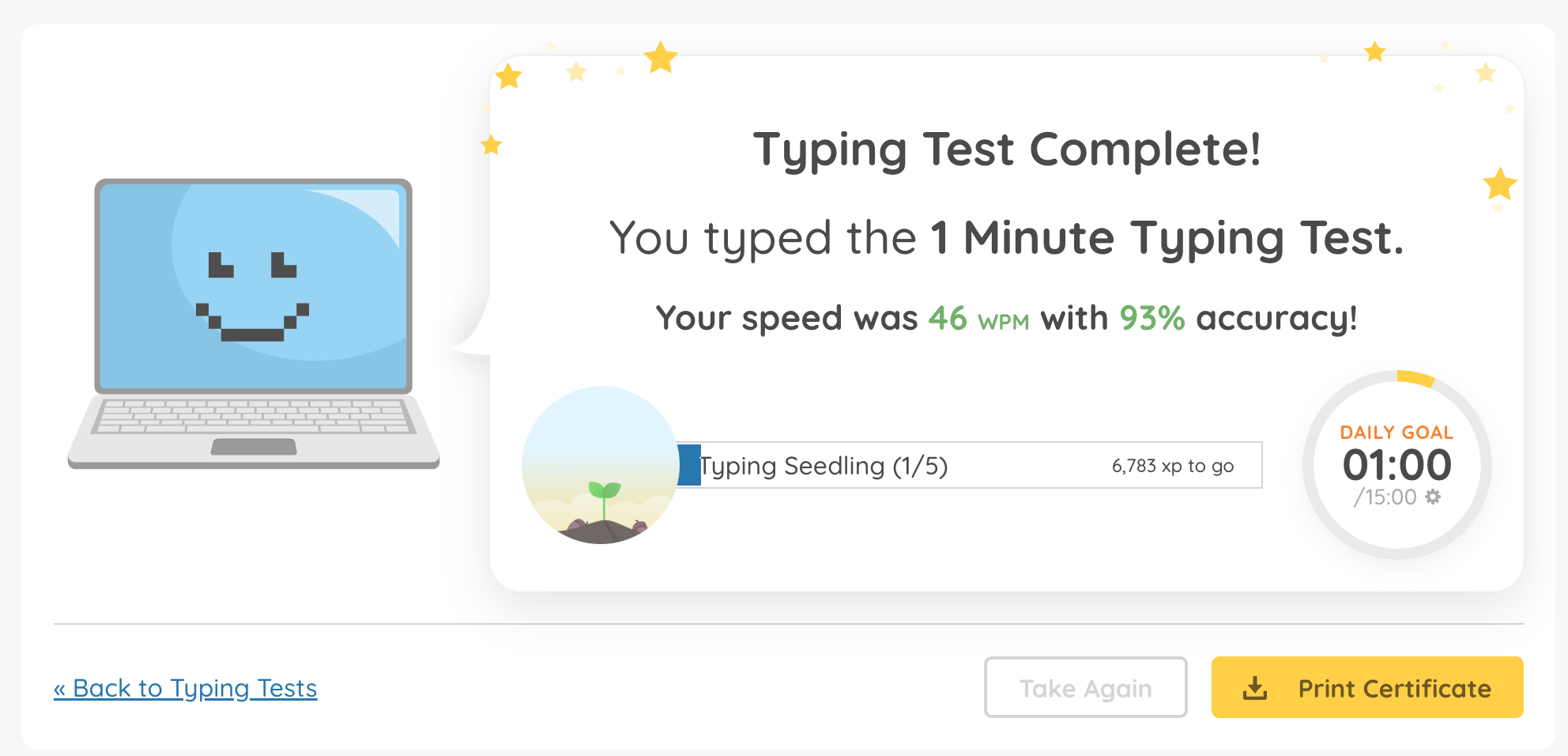Click the laptop mascot's trackpad

(254, 447)
